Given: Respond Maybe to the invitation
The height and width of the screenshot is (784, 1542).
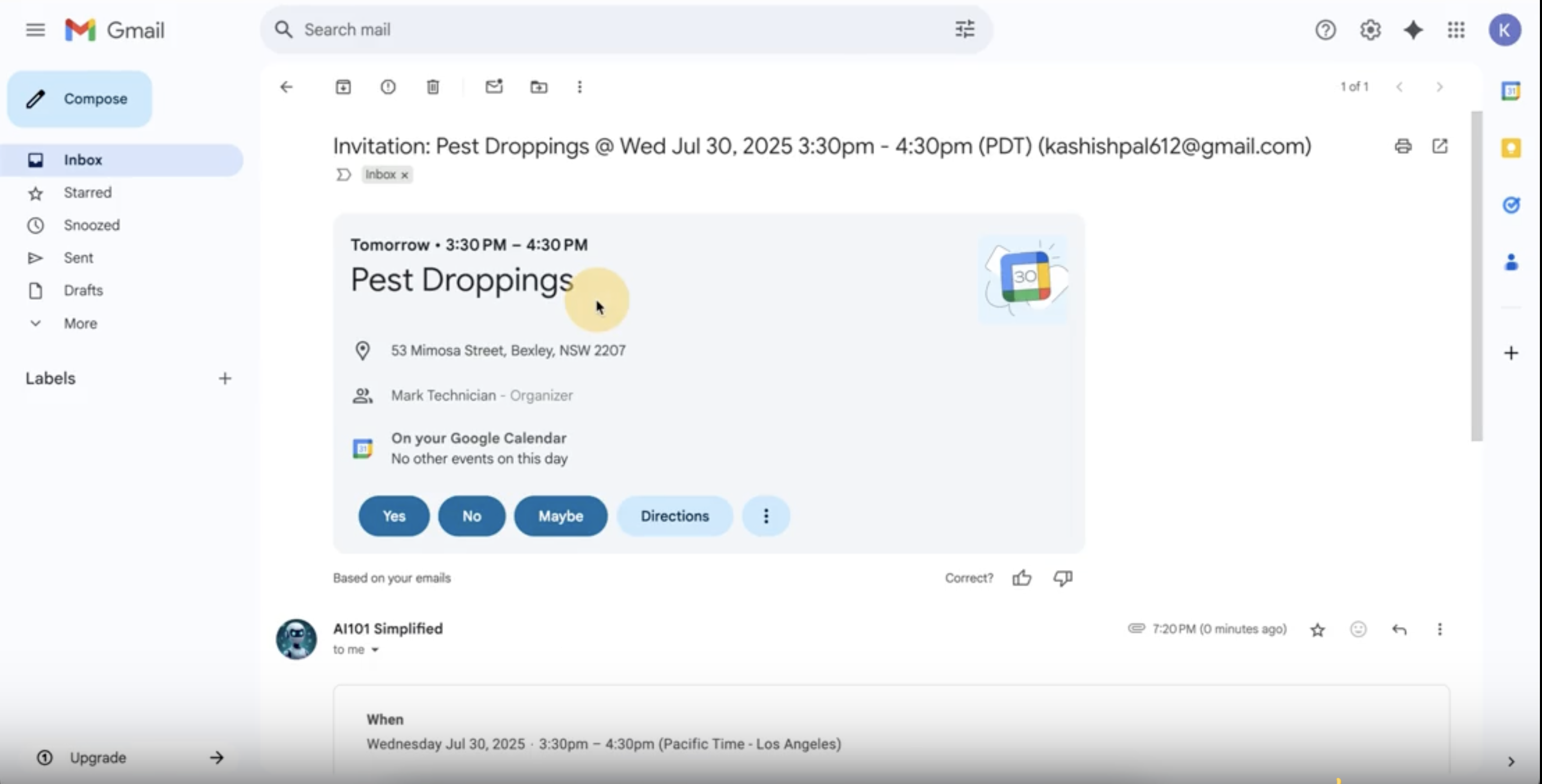Looking at the screenshot, I should click(561, 516).
